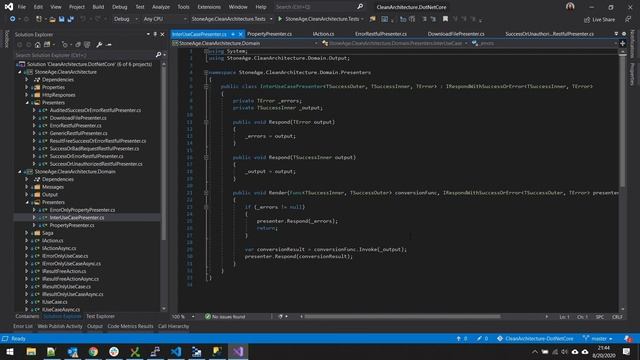The image size is (640, 360).
Task: Click the Save toolbar icon
Action: [61, 19]
